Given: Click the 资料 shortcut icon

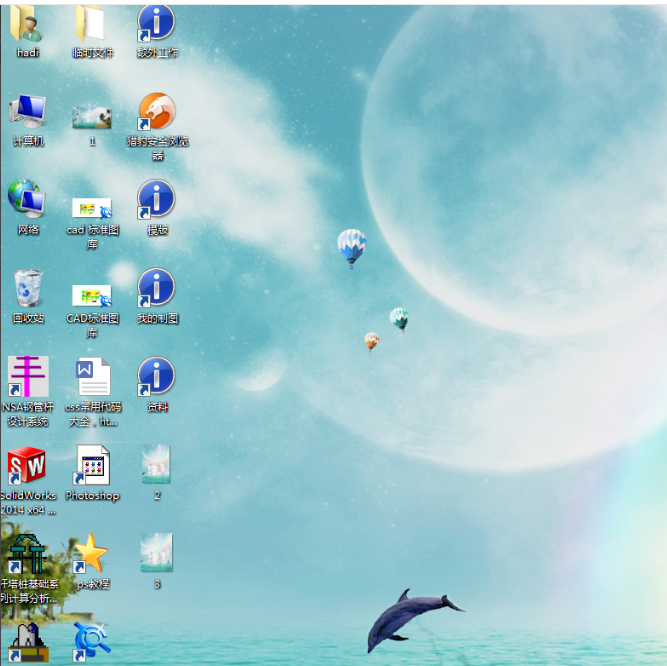Looking at the screenshot, I should [156, 377].
